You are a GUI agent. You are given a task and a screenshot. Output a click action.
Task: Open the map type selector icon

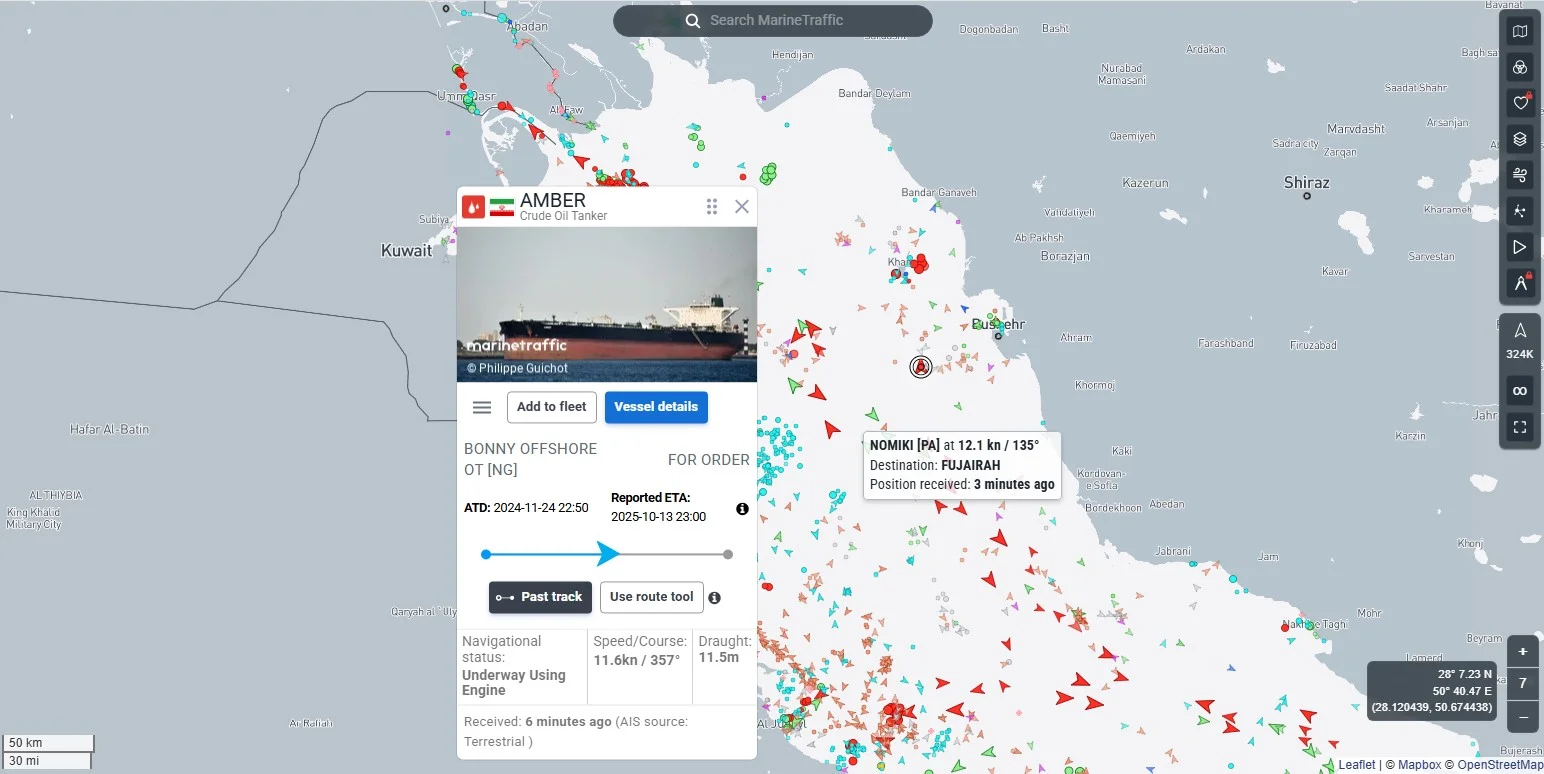[1520, 32]
